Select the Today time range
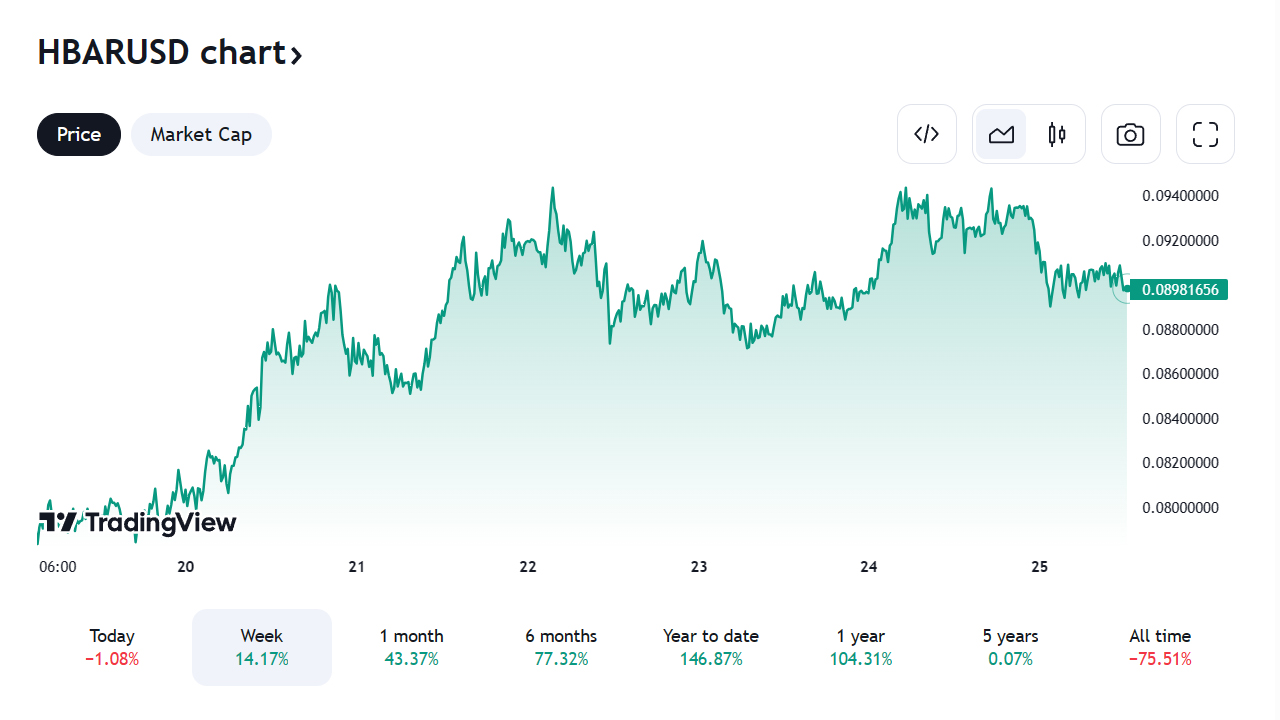This screenshot has width=1280, height=720. tap(112, 647)
